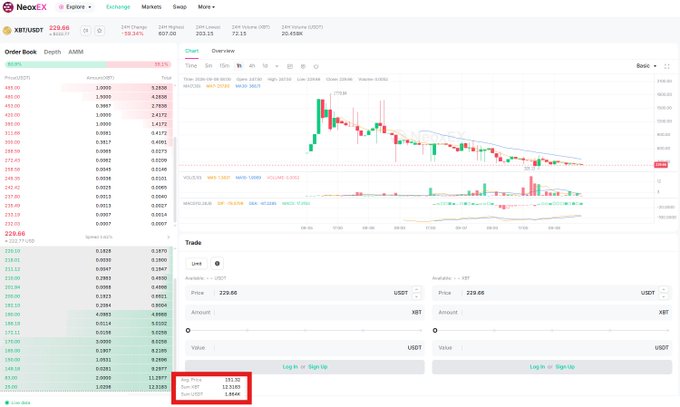Image resolution: width=680 pixels, height=407 pixels.
Task: Click the NeoxEX logo
Action: coord(24,7)
